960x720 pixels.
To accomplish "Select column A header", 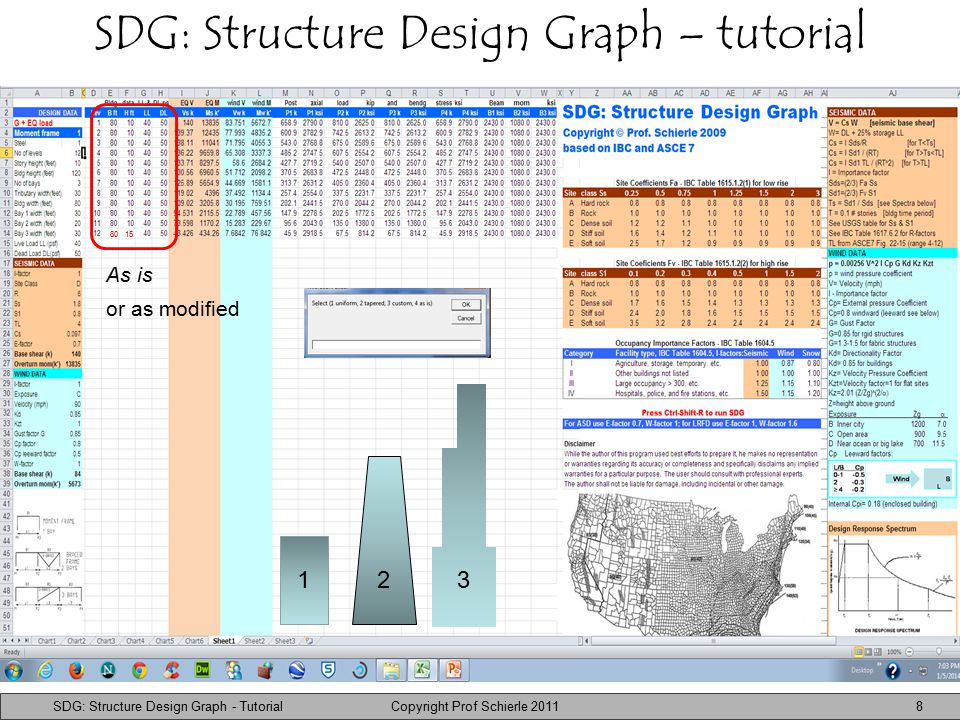I will (x=37, y=93).
